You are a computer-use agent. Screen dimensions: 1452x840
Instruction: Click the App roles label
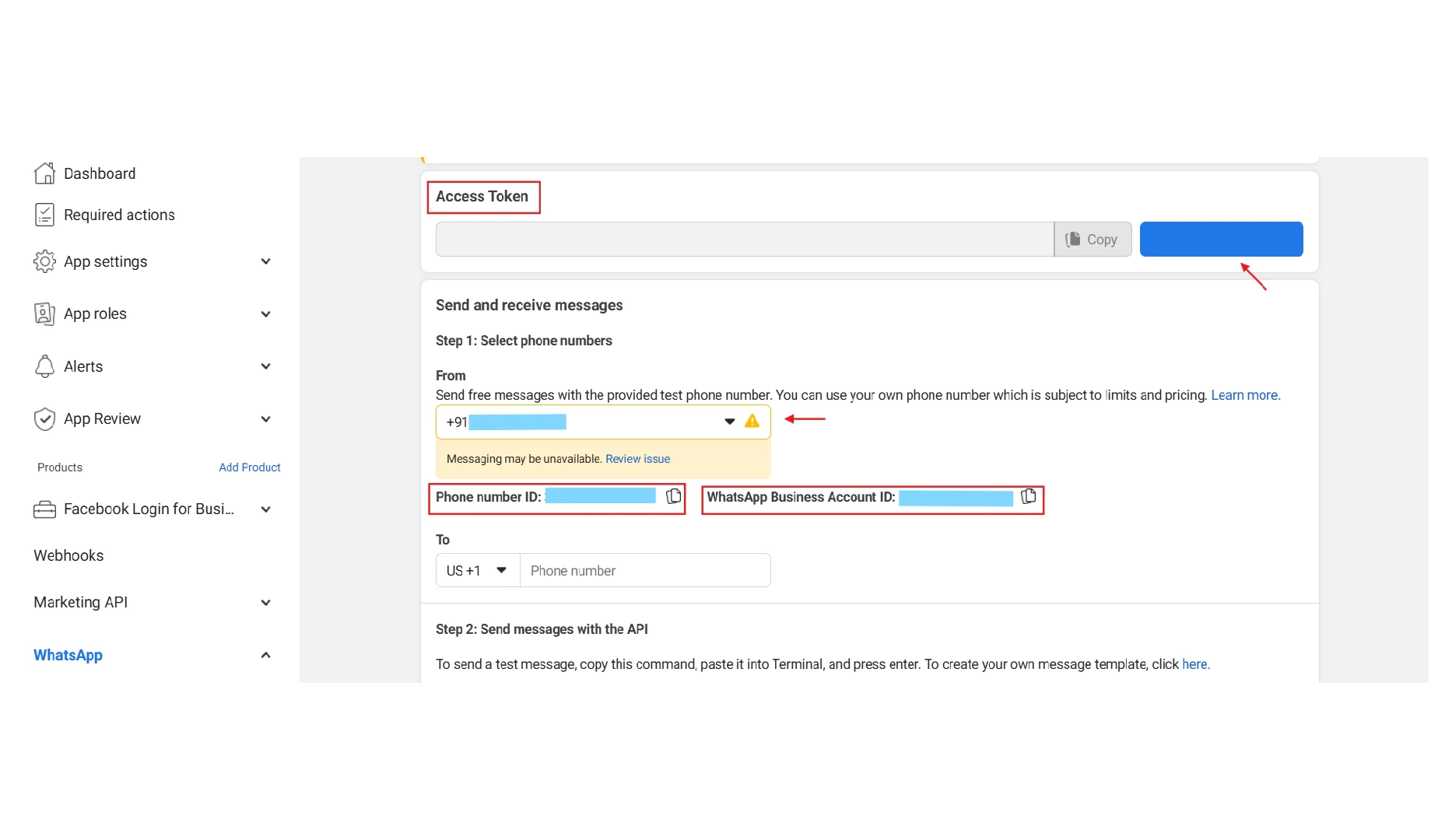pyautogui.click(x=95, y=313)
